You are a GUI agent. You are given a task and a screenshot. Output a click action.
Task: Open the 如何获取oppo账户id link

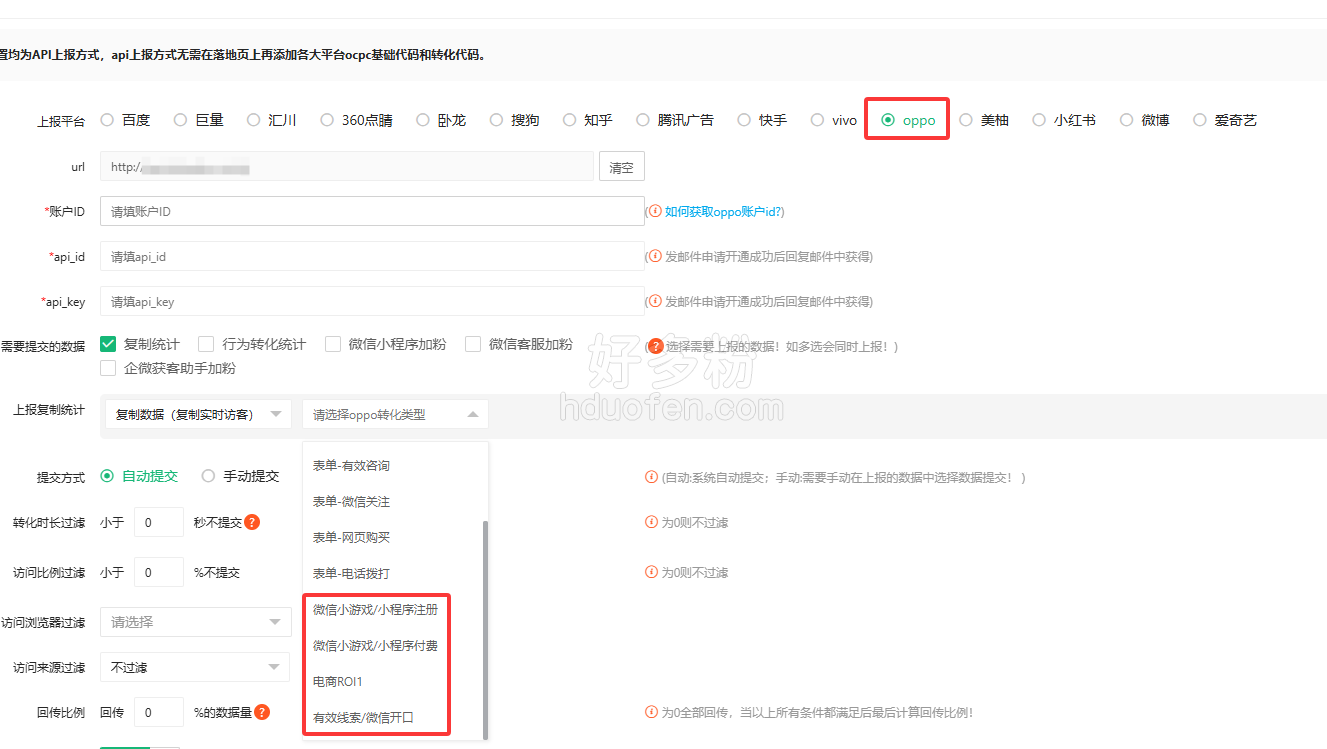723,212
